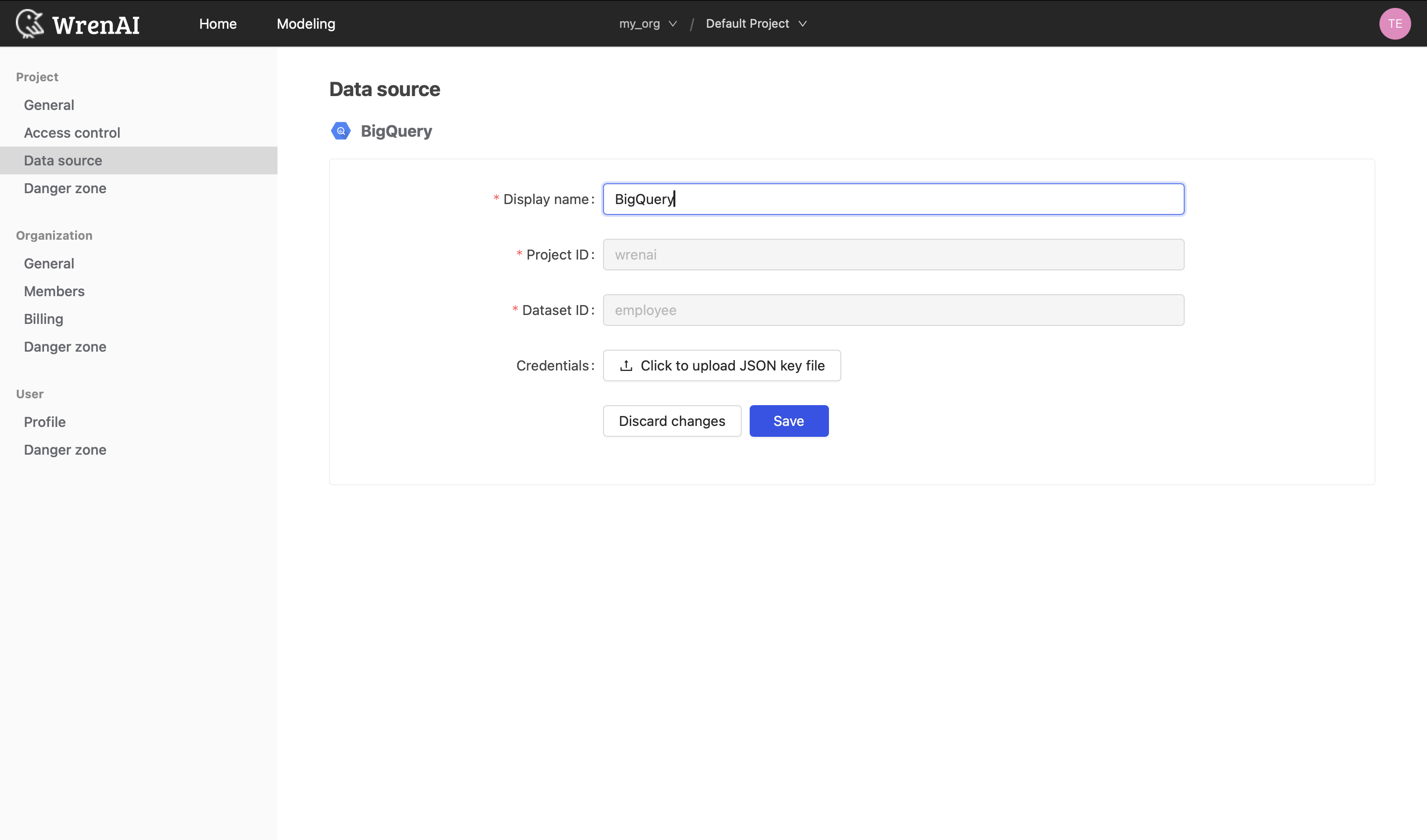Expand the Default Project dropdown
The width and height of the screenshot is (1427, 840).
point(756,23)
